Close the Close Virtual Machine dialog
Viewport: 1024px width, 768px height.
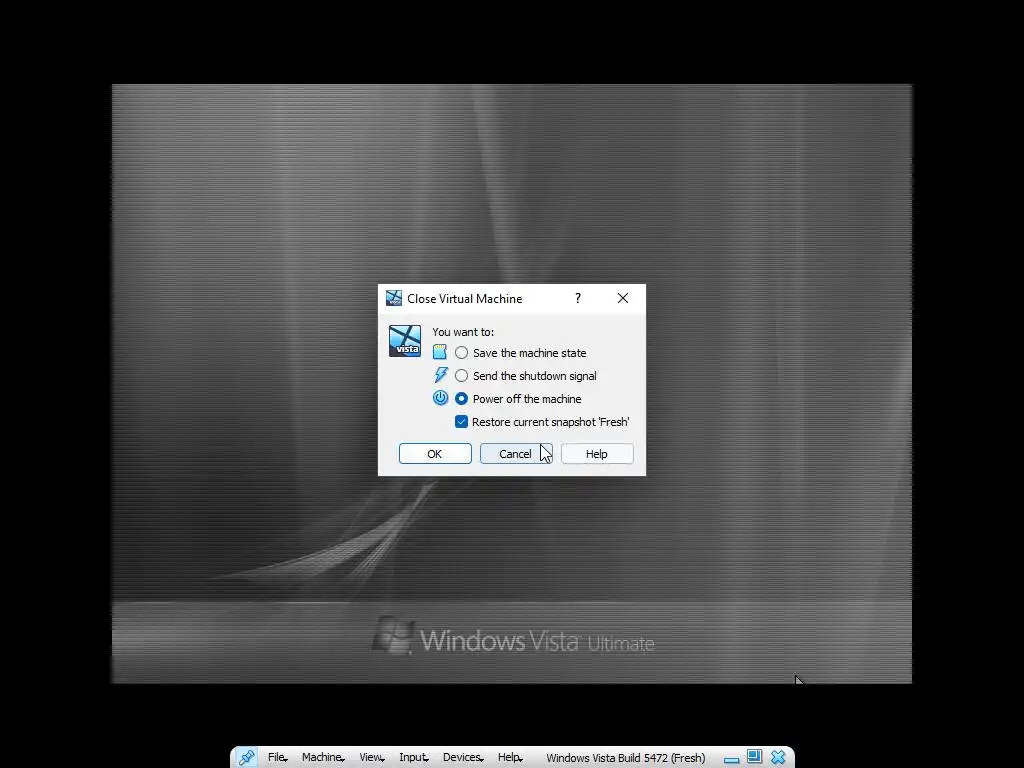click(x=623, y=298)
